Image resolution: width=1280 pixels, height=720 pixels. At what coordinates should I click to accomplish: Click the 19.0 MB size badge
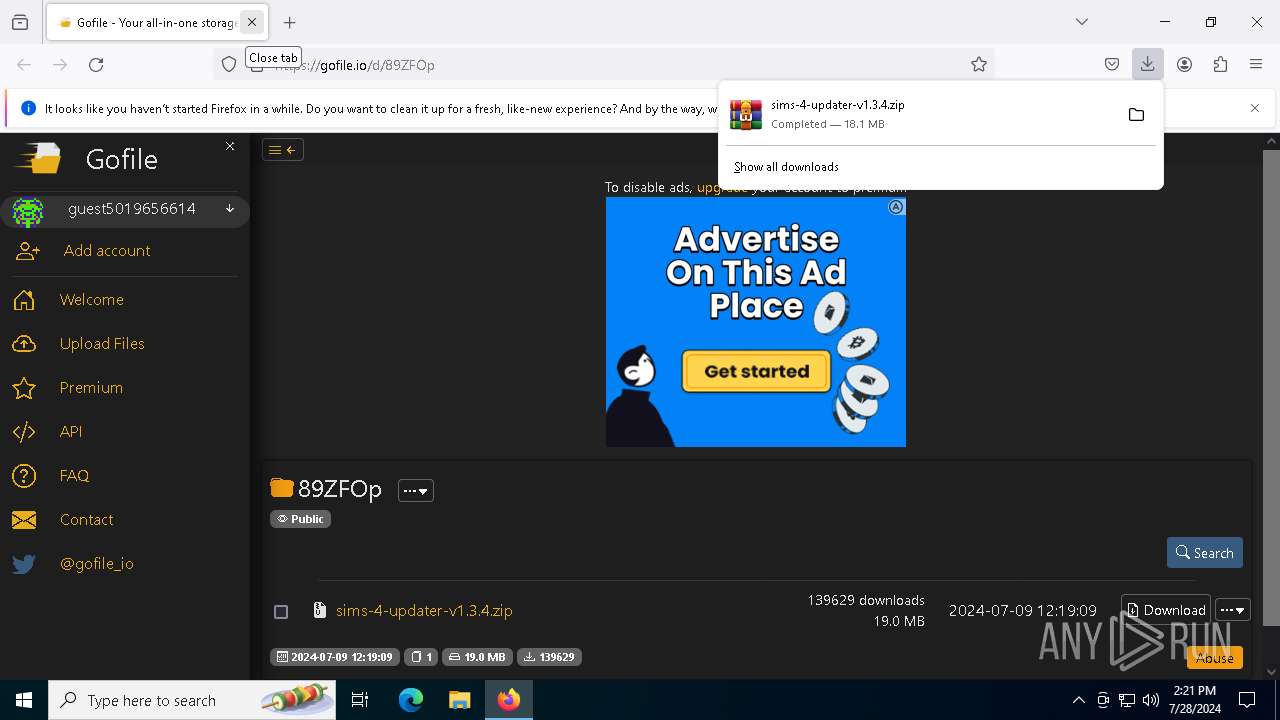477,657
